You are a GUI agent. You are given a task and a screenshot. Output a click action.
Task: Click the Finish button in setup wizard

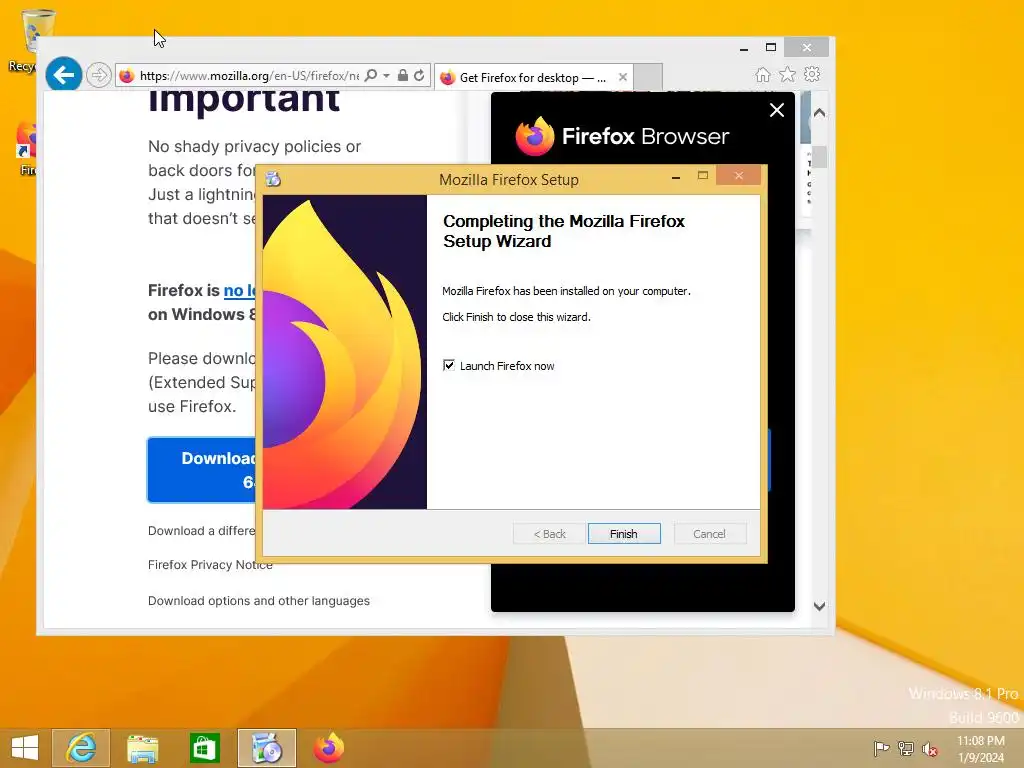[624, 534]
